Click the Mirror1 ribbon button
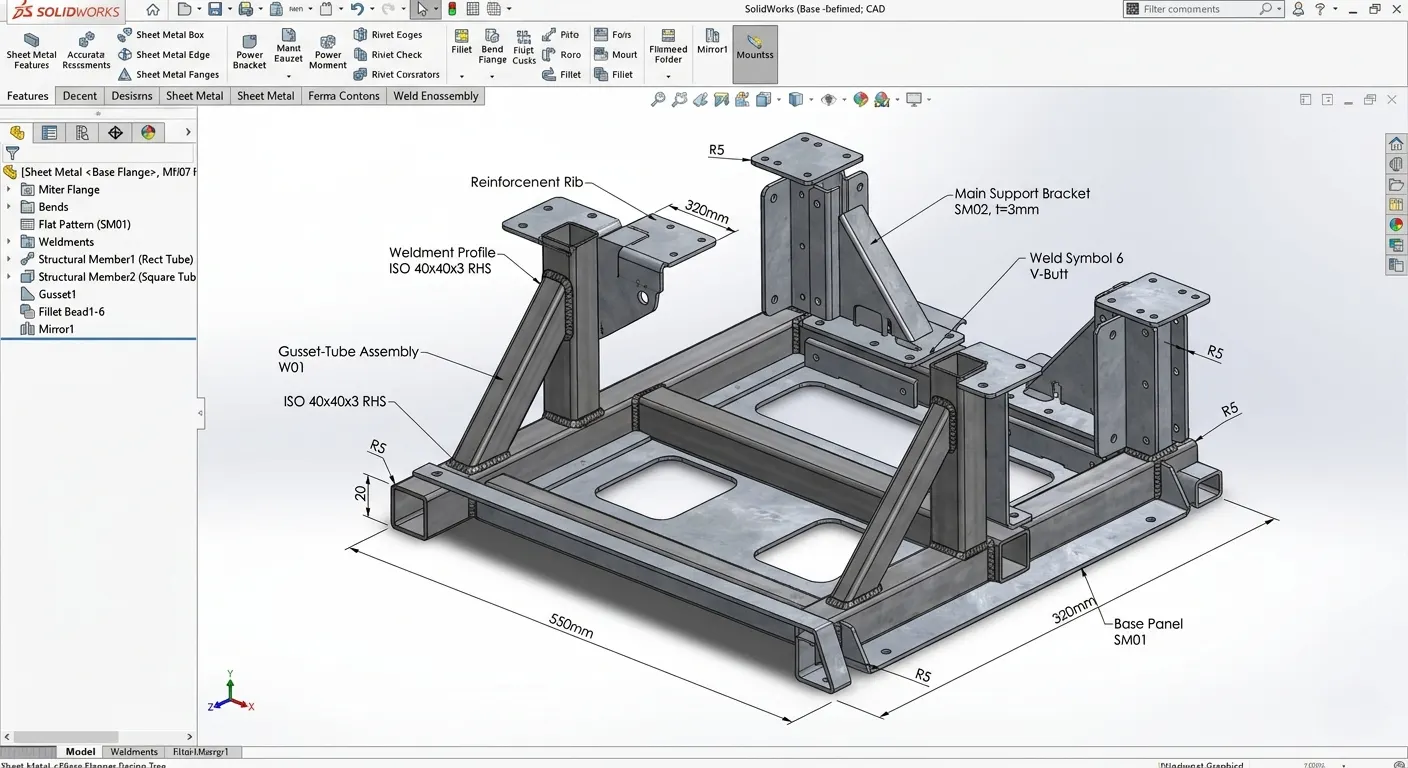Image resolution: width=1408 pixels, height=768 pixels. pos(712,42)
